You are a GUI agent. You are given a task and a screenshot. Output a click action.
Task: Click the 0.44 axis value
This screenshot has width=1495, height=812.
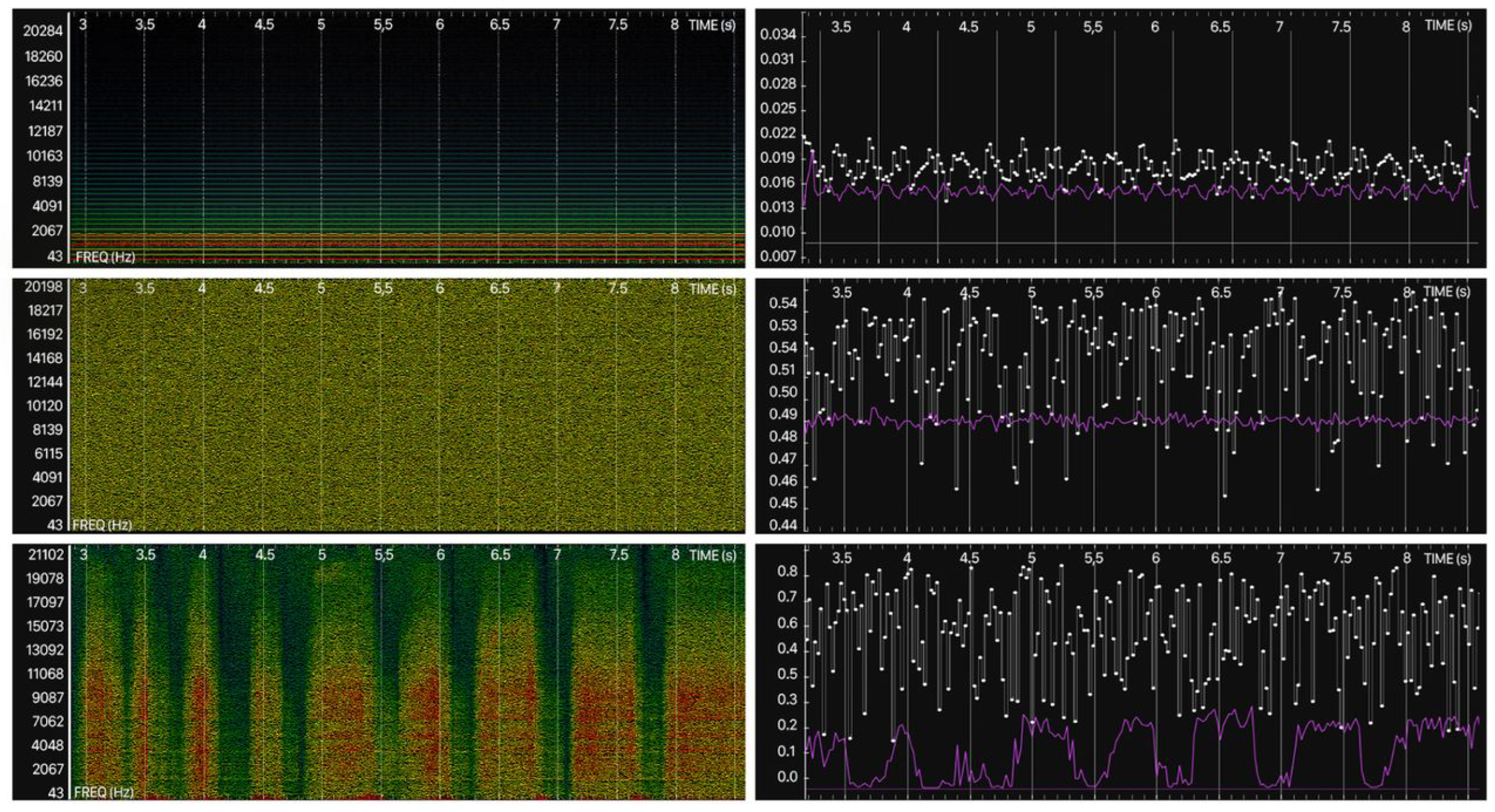click(784, 526)
